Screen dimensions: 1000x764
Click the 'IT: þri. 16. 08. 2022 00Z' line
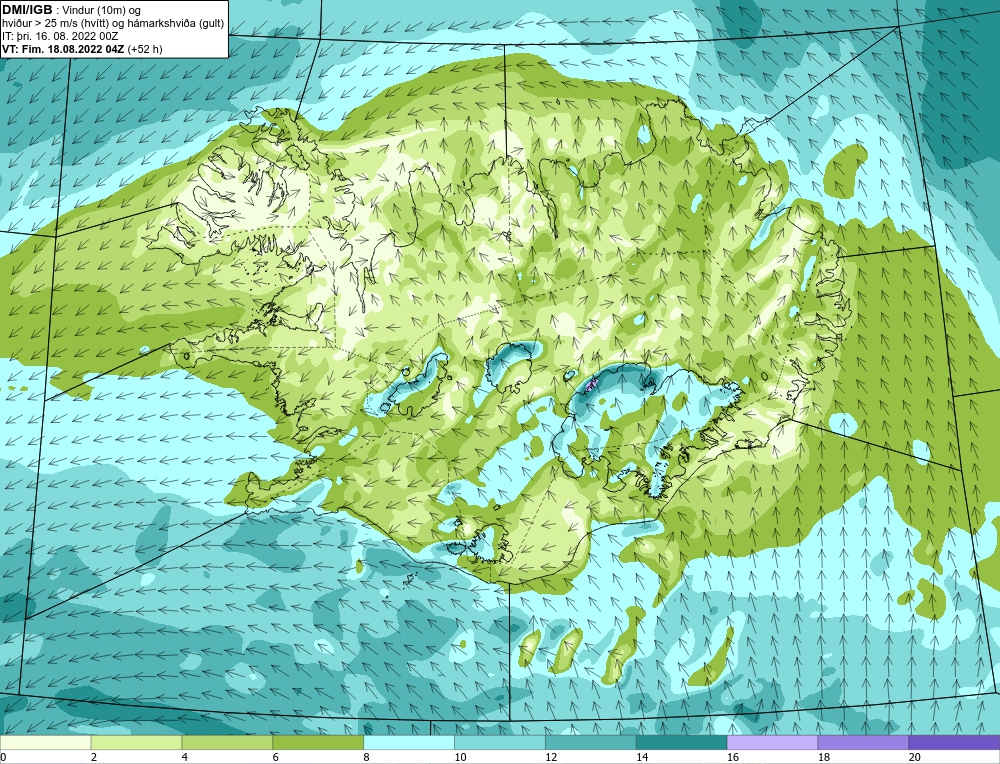click(x=60, y=36)
